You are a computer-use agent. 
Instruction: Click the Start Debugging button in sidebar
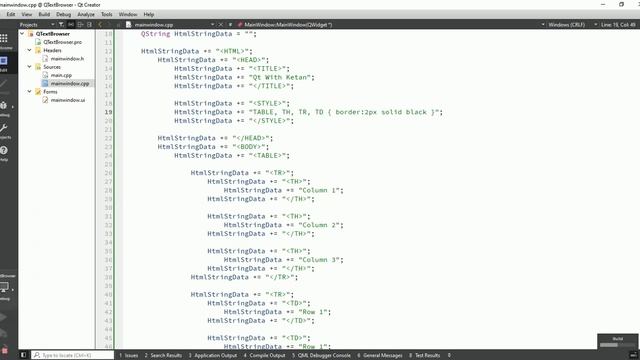click(x=4, y=334)
